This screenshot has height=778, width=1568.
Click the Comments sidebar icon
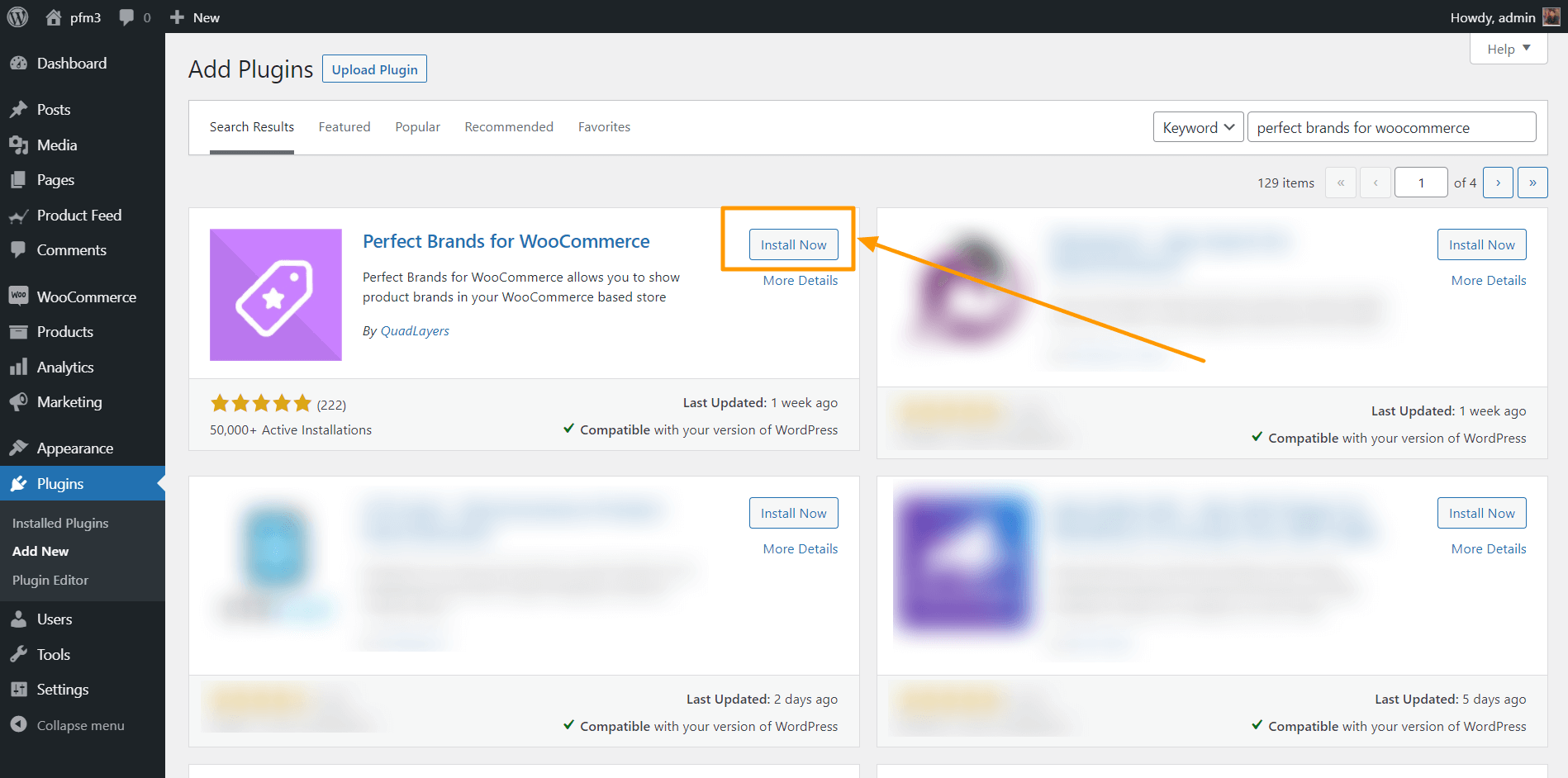[18, 250]
